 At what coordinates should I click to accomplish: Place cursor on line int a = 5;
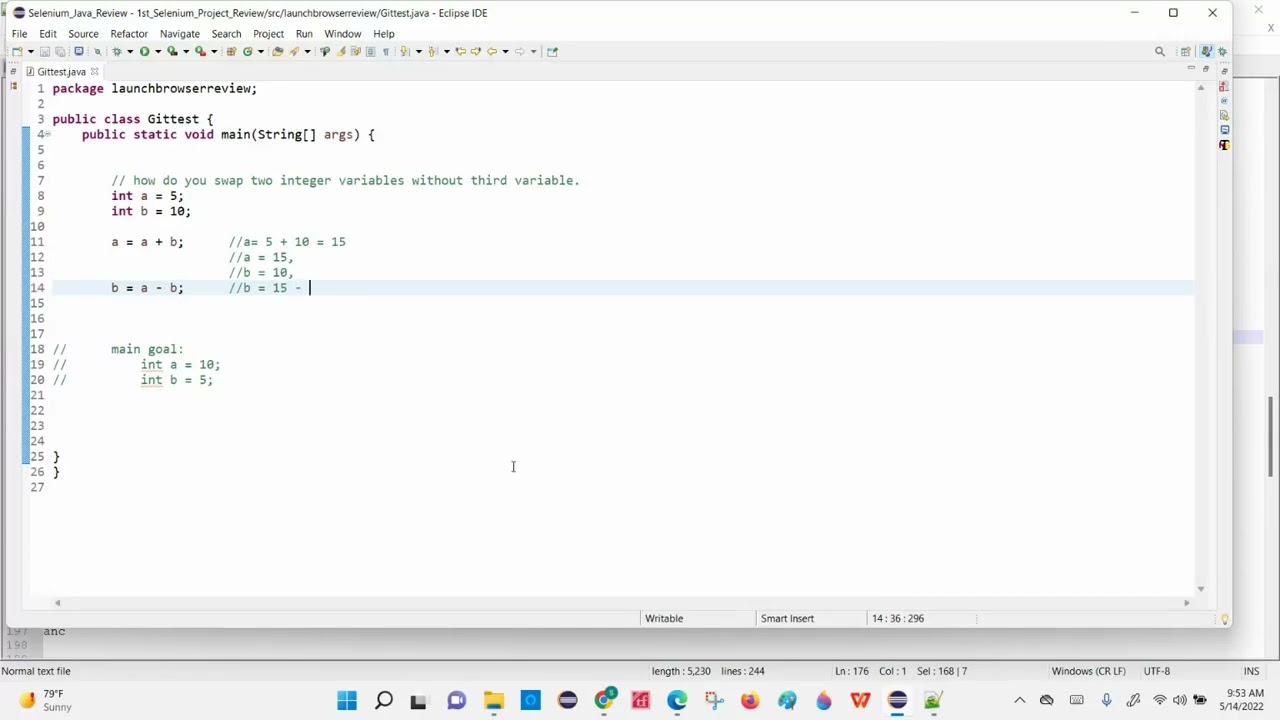[x=147, y=196]
